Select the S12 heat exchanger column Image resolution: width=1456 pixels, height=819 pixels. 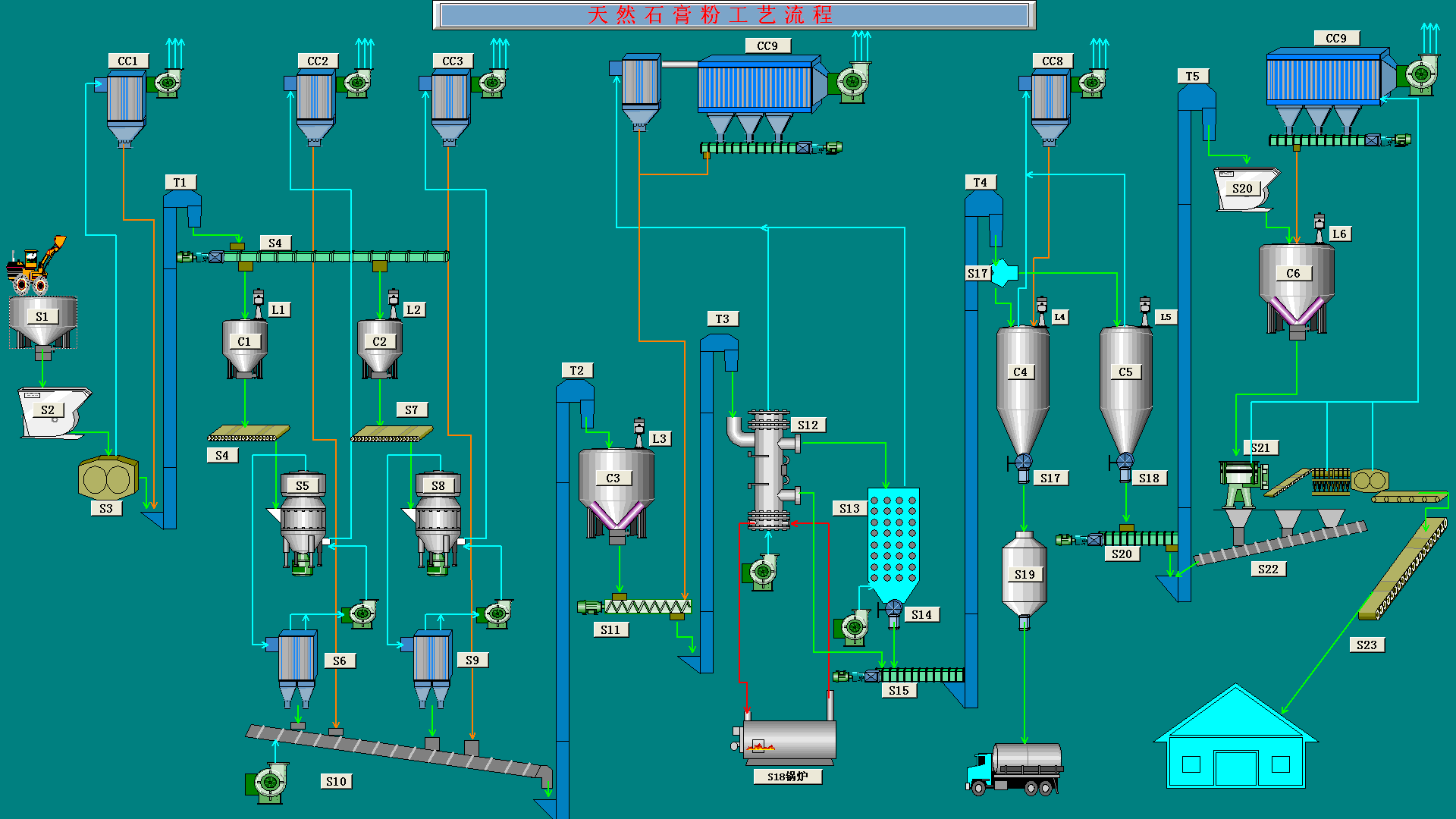point(769,470)
